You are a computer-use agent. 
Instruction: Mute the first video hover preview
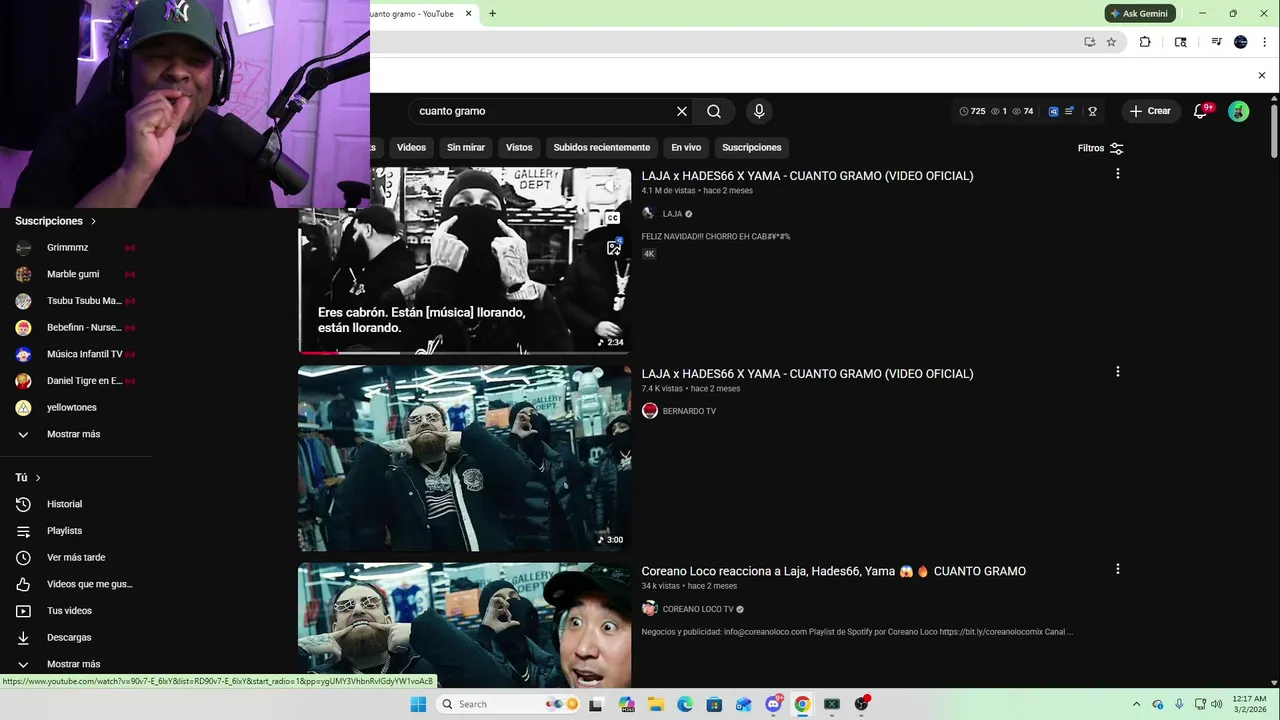pyautogui.click(x=612, y=187)
